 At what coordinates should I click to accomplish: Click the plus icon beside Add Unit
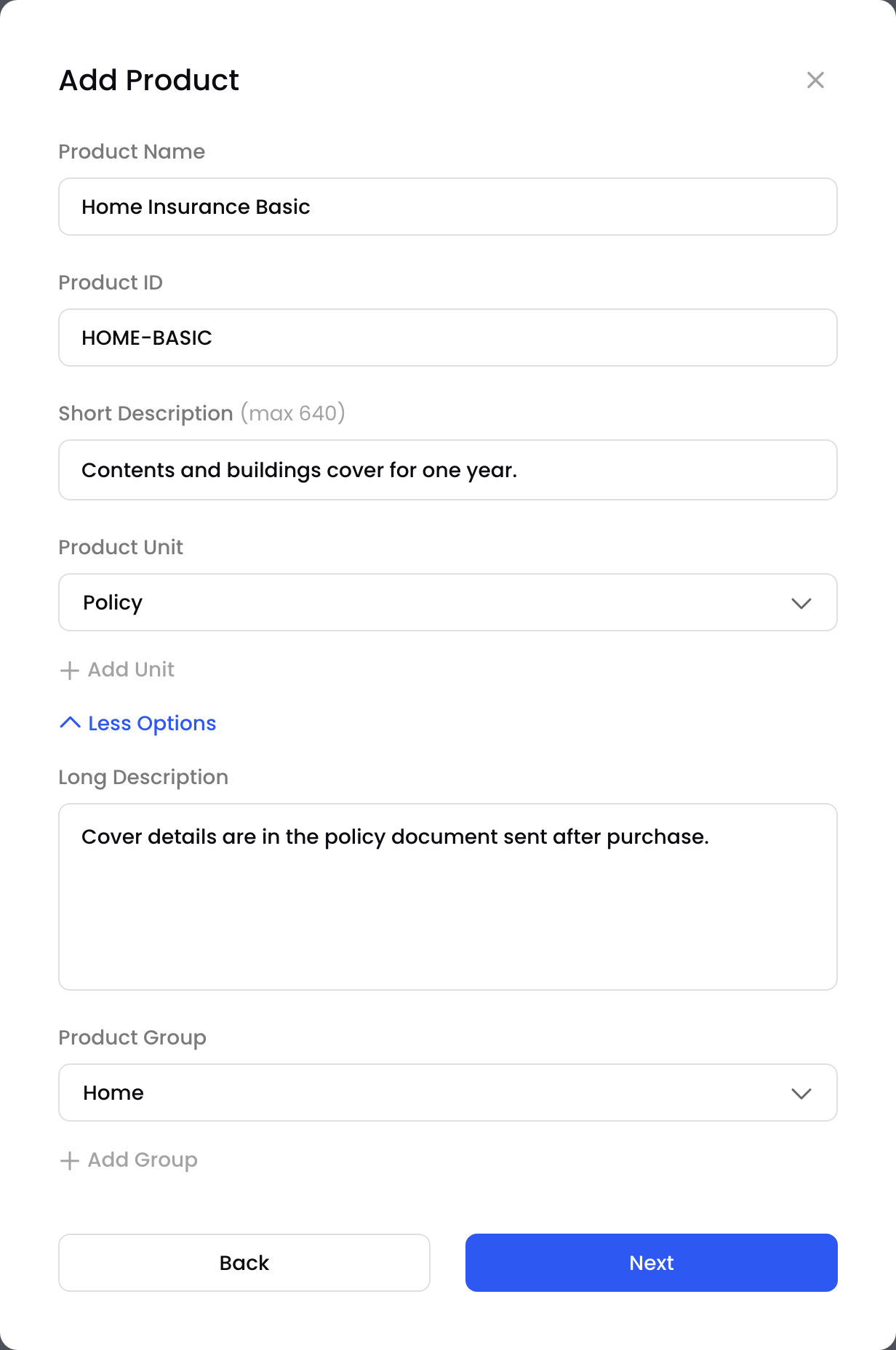point(69,670)
